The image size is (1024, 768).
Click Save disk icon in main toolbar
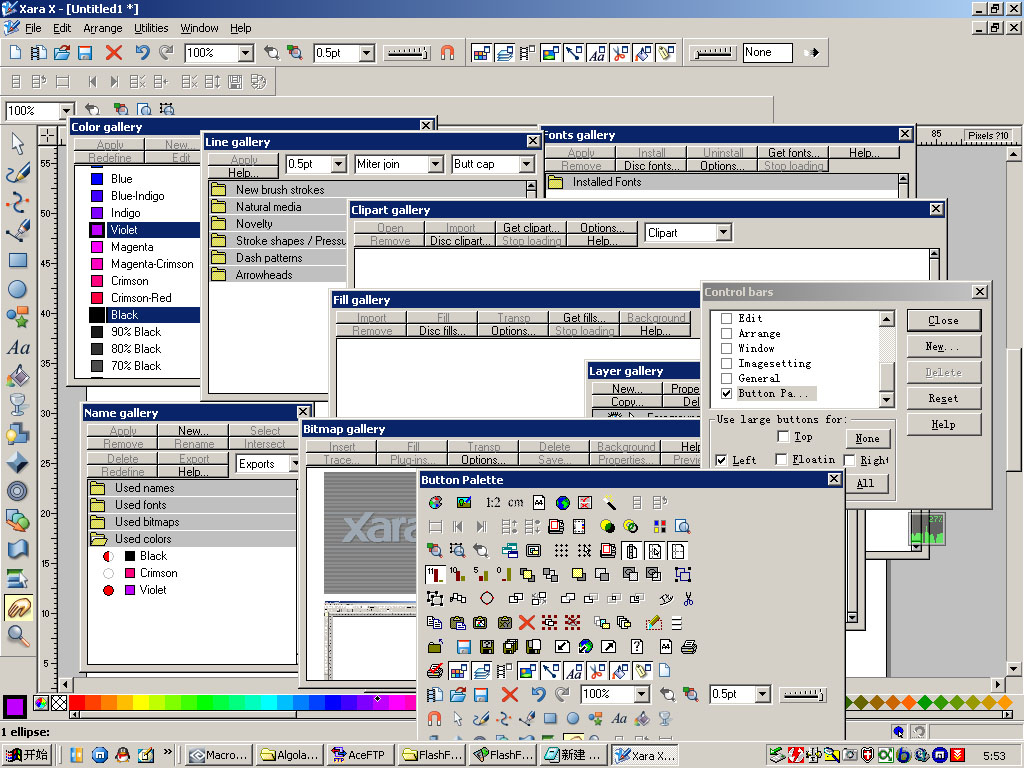coord(85,52)
